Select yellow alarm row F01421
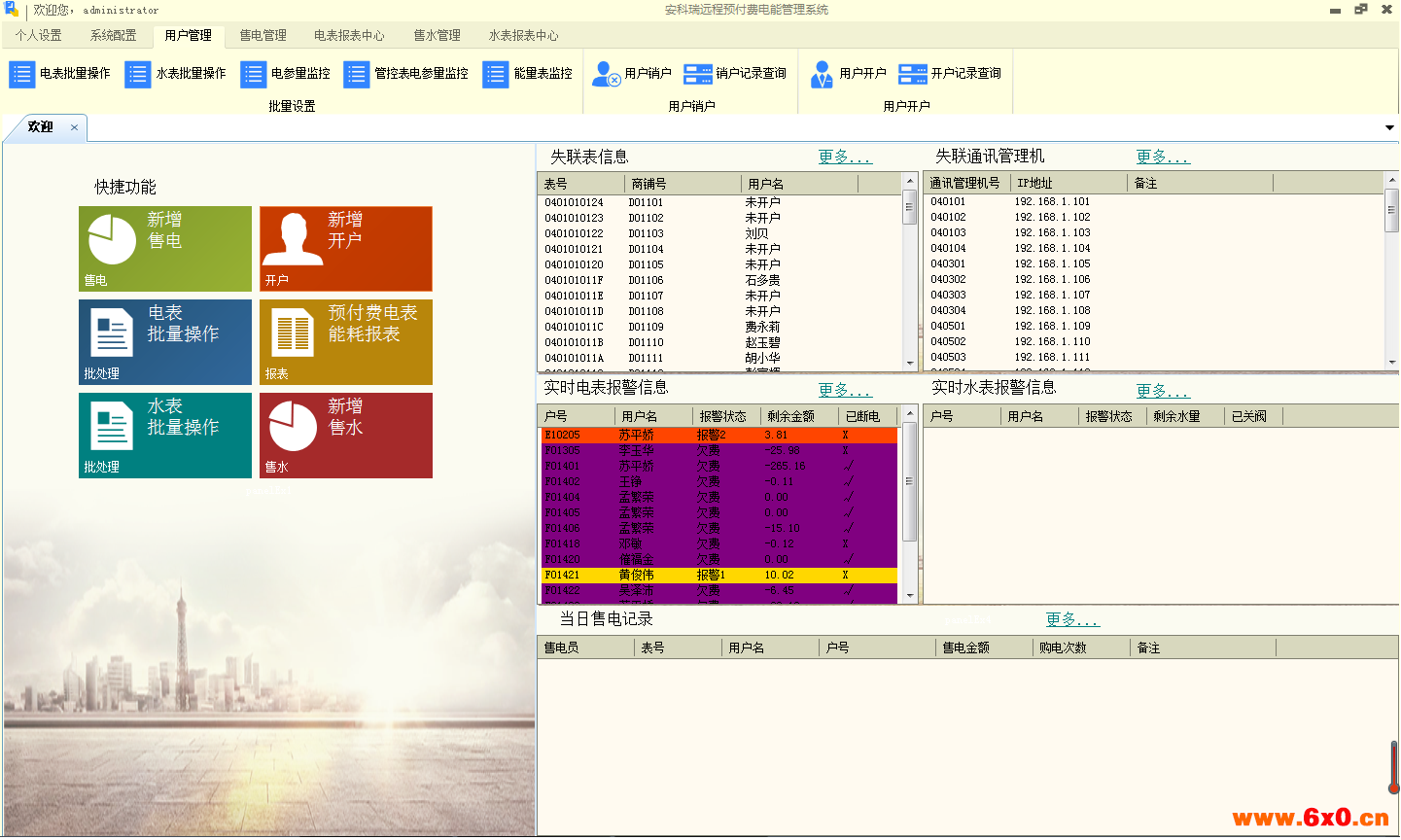 [x=719, y=575]
